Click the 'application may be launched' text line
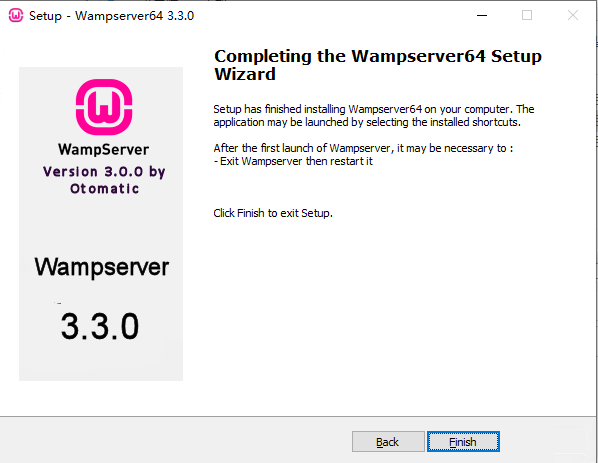The image size is (598, 463). click(x=367, y=122)
